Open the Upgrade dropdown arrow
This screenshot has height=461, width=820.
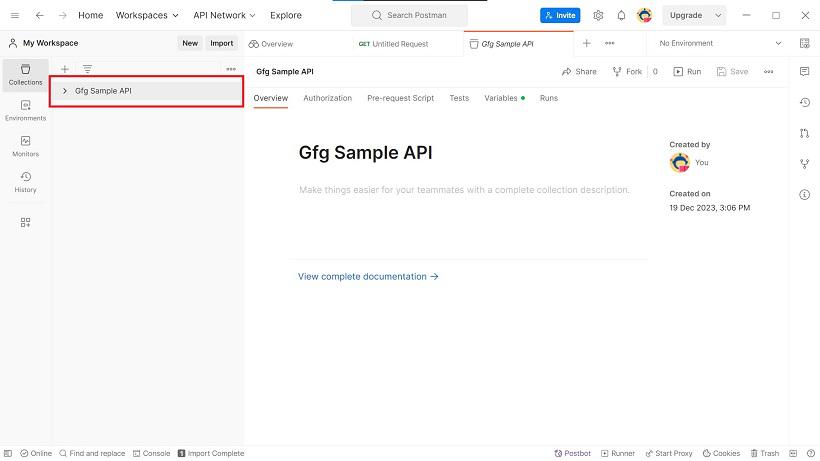tap(718, 15)
